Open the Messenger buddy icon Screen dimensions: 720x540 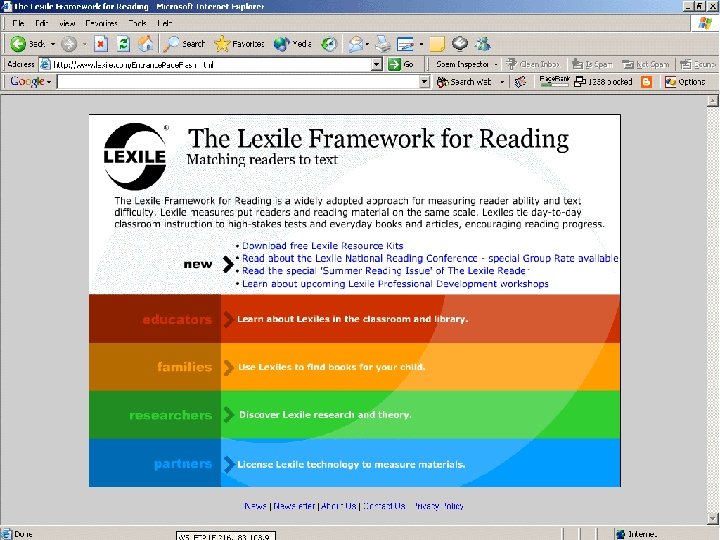(483, 44)
